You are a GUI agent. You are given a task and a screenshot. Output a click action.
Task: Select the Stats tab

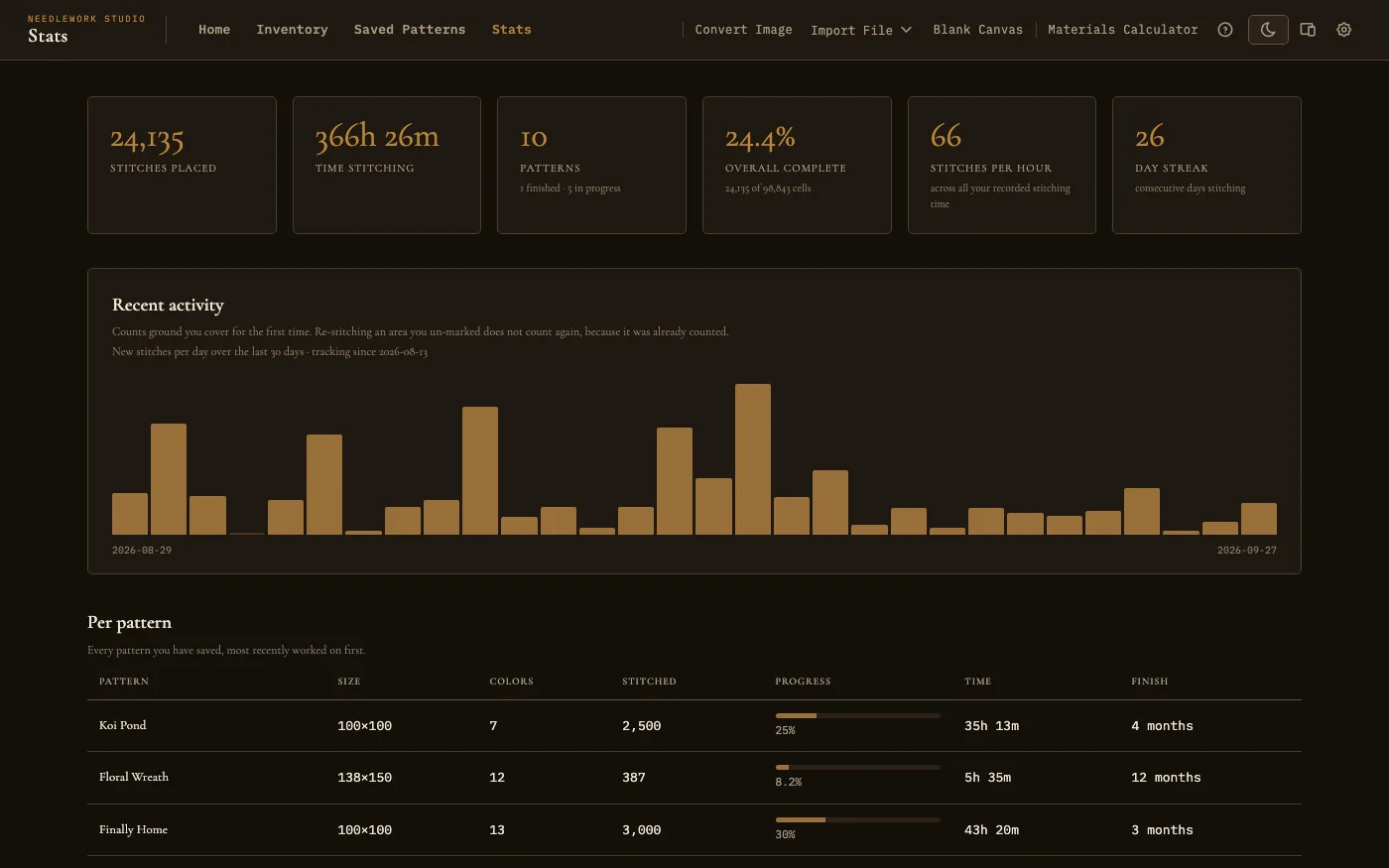click(x=511, y=30)
